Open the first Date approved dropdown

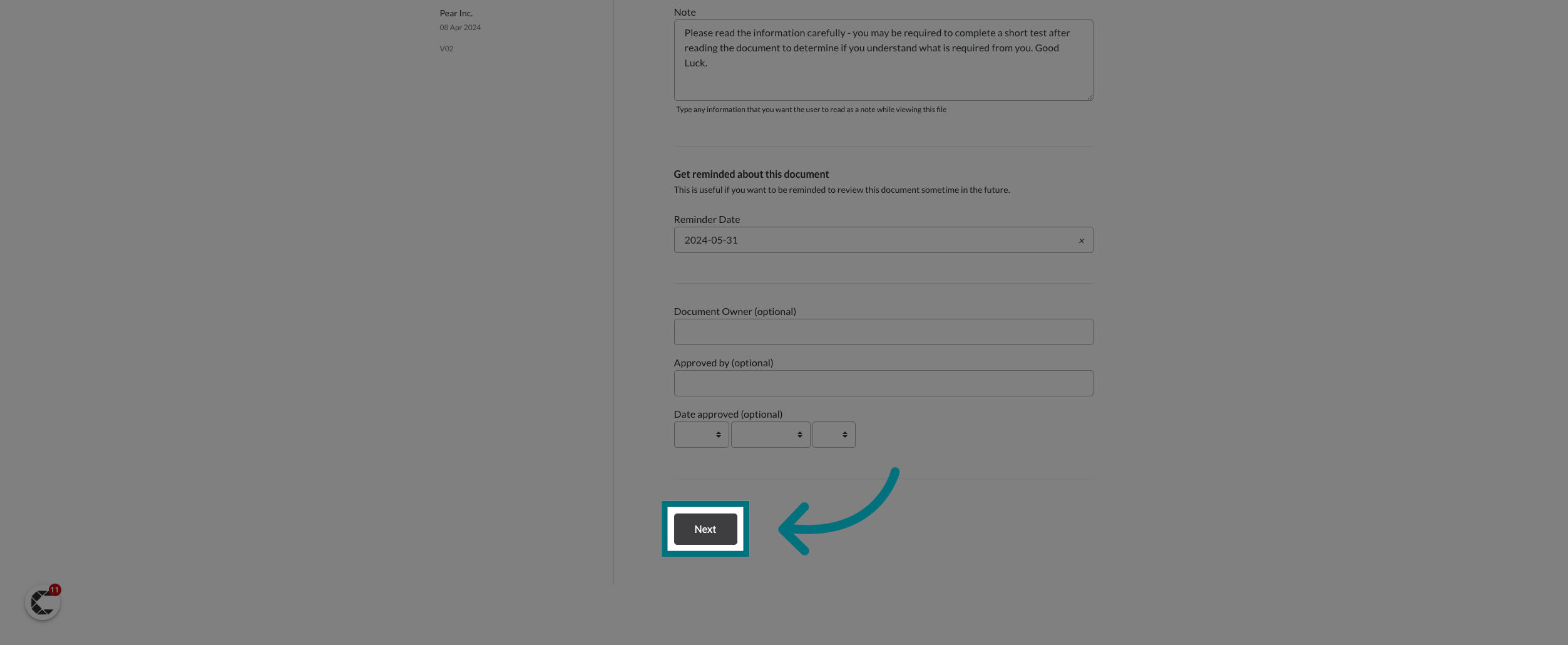tap(701, 435)
